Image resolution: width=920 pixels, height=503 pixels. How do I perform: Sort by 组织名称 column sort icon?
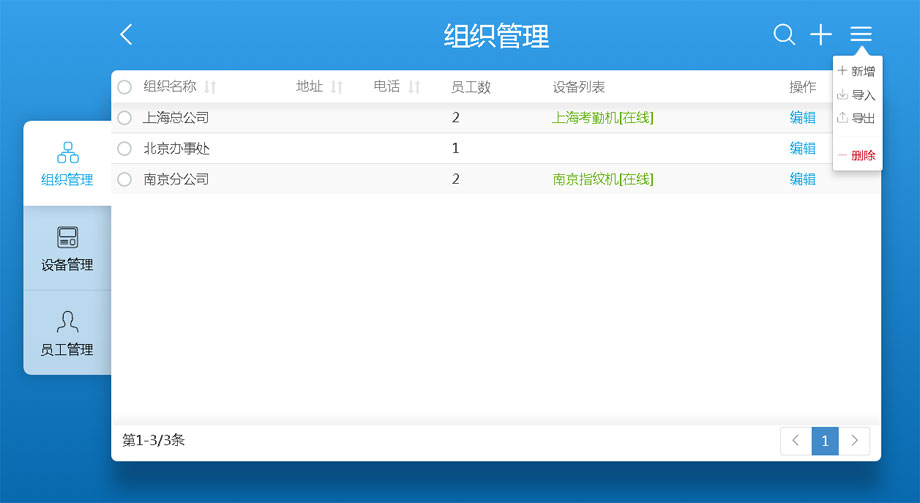click(210, 88)
